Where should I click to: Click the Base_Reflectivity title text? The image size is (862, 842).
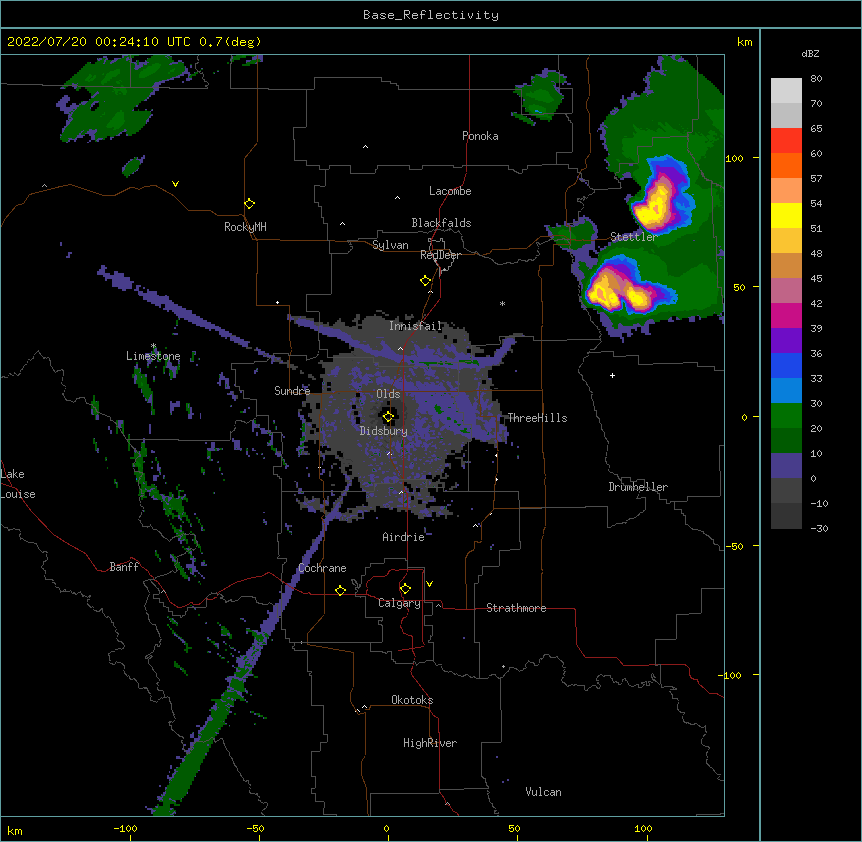[431, 15]
